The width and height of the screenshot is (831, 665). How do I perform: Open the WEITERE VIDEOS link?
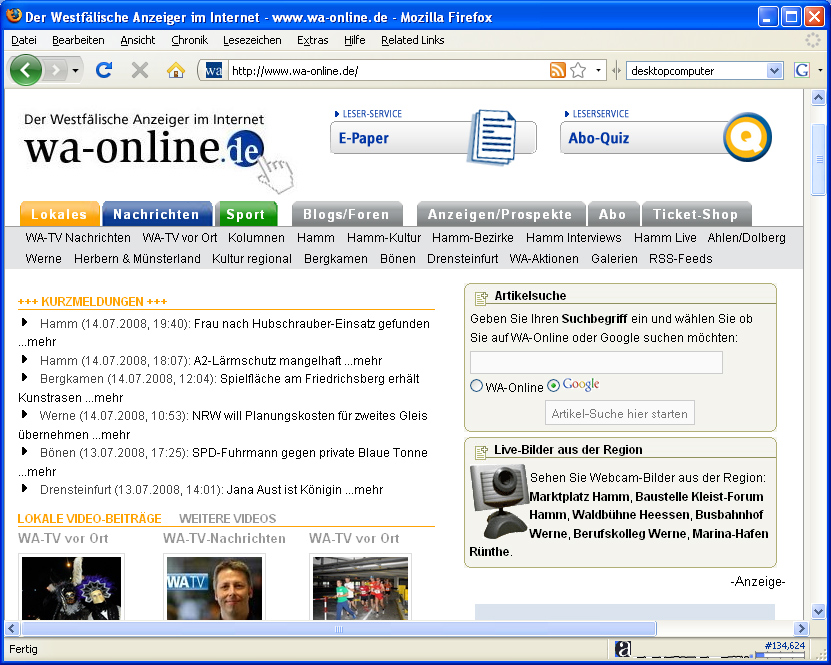click(227, 519)
